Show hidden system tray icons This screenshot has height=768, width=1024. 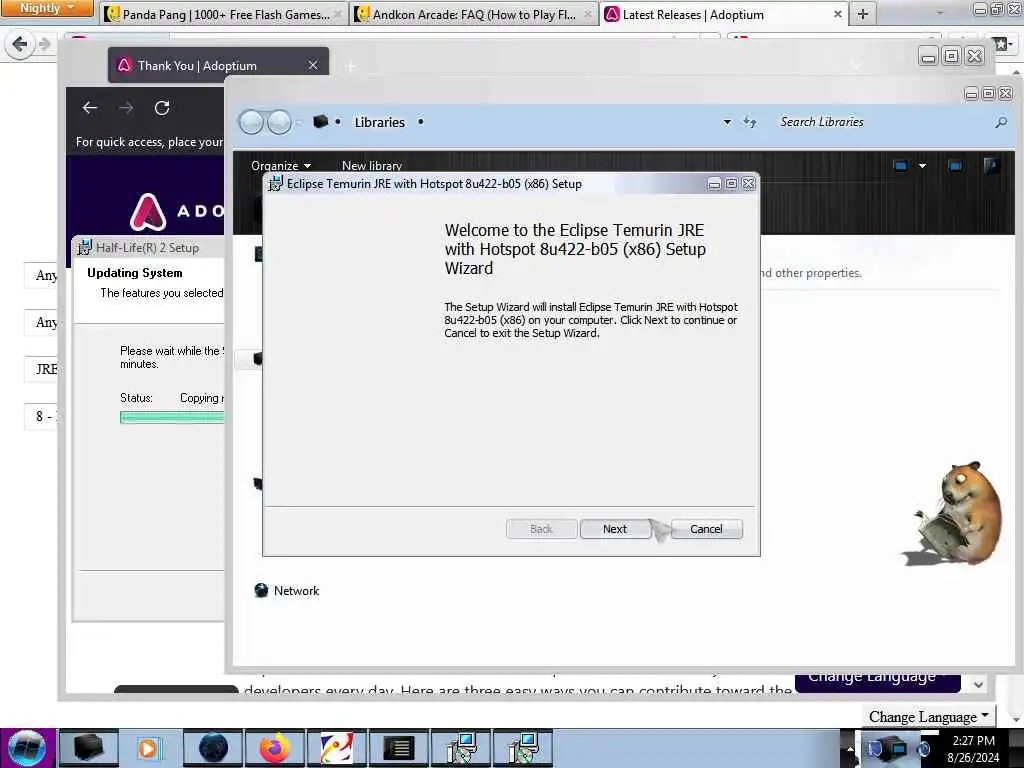point(850,749)
